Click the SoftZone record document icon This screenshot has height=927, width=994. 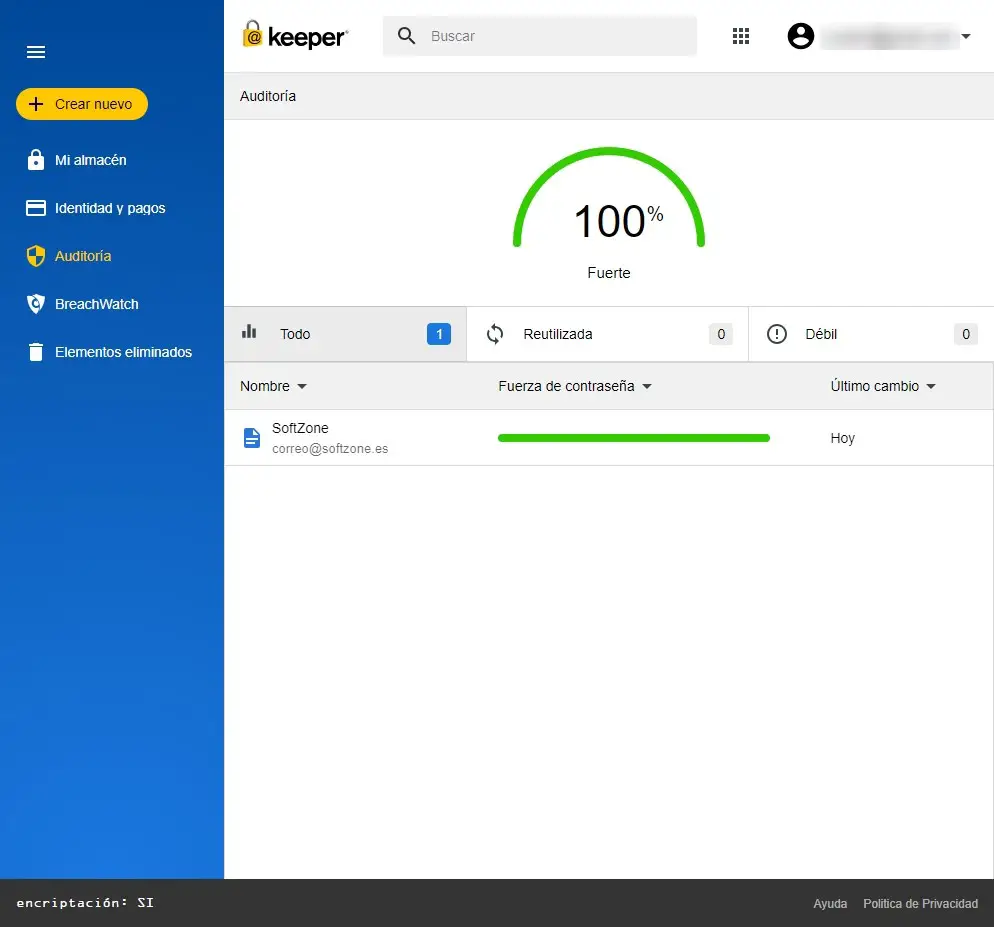click(252, 438)
